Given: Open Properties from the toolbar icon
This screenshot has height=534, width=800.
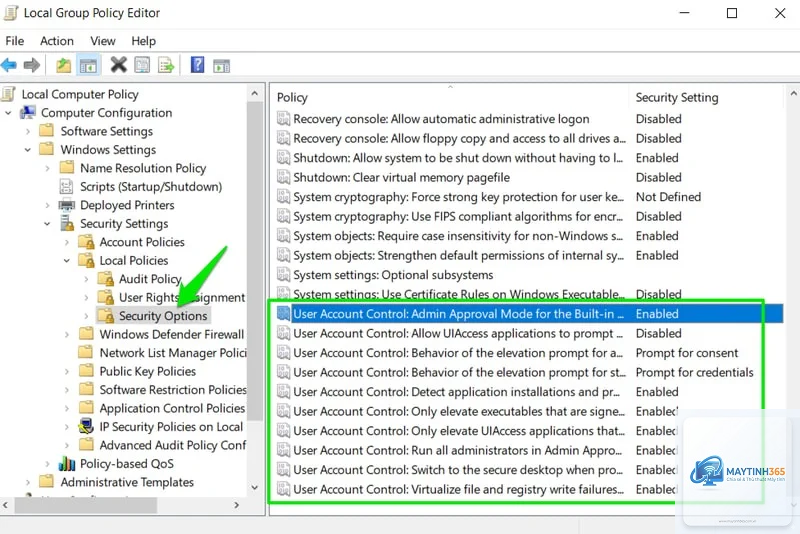Looking at the screenshot, I should point(142,65).
